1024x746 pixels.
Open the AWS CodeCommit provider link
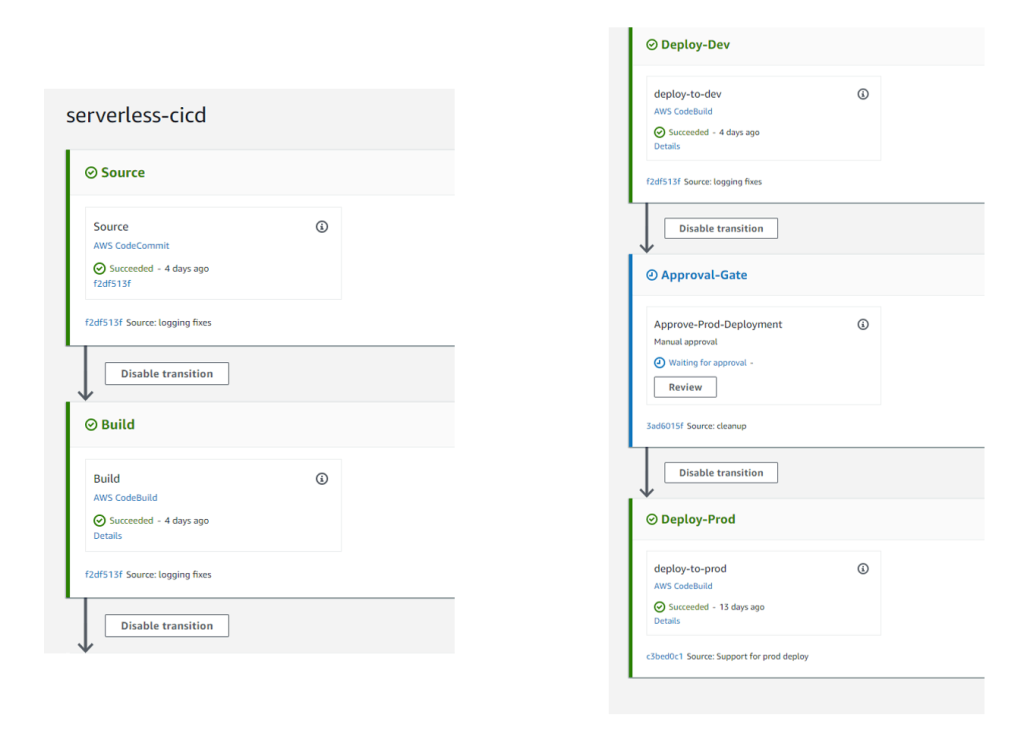click(131, 245)
